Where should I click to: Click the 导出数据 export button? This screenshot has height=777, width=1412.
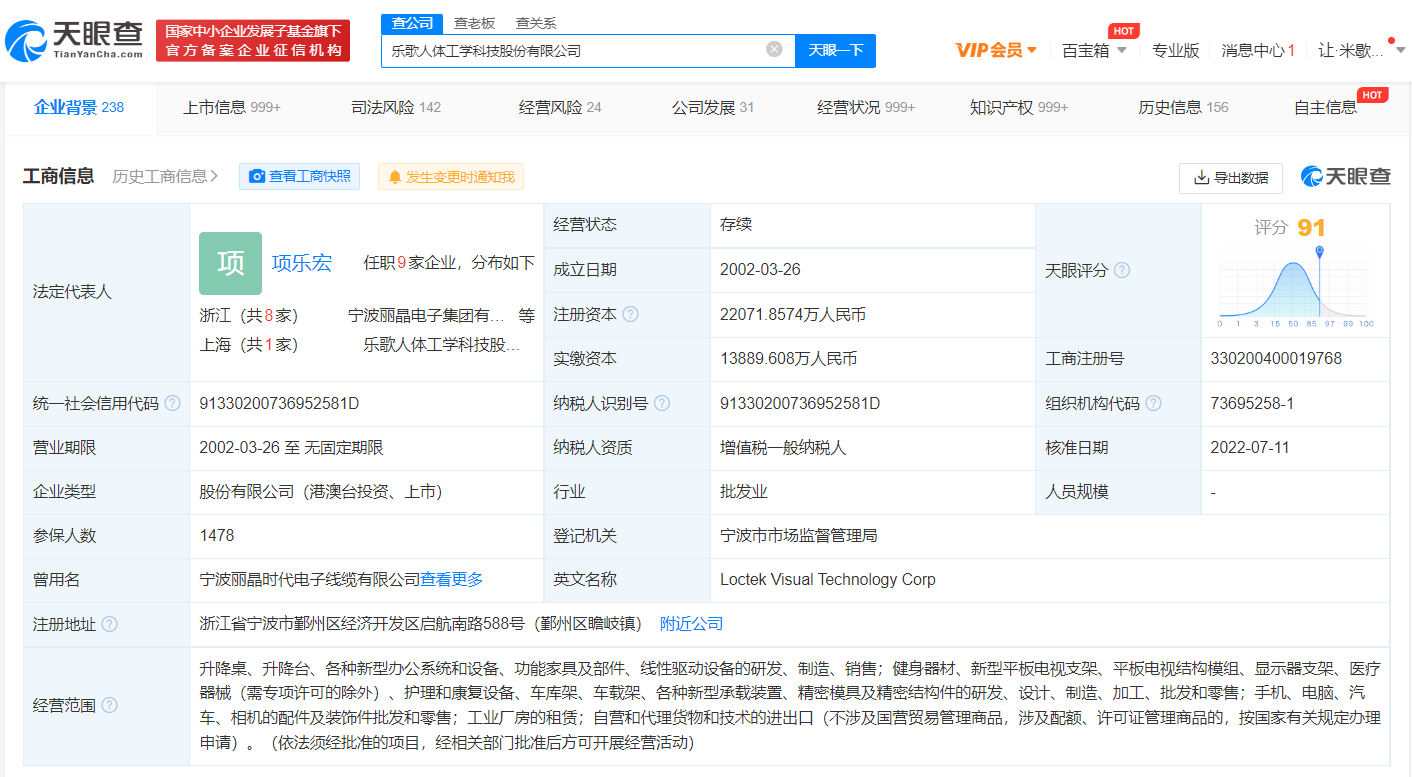pyautogui.click(x=1231, y=178)
